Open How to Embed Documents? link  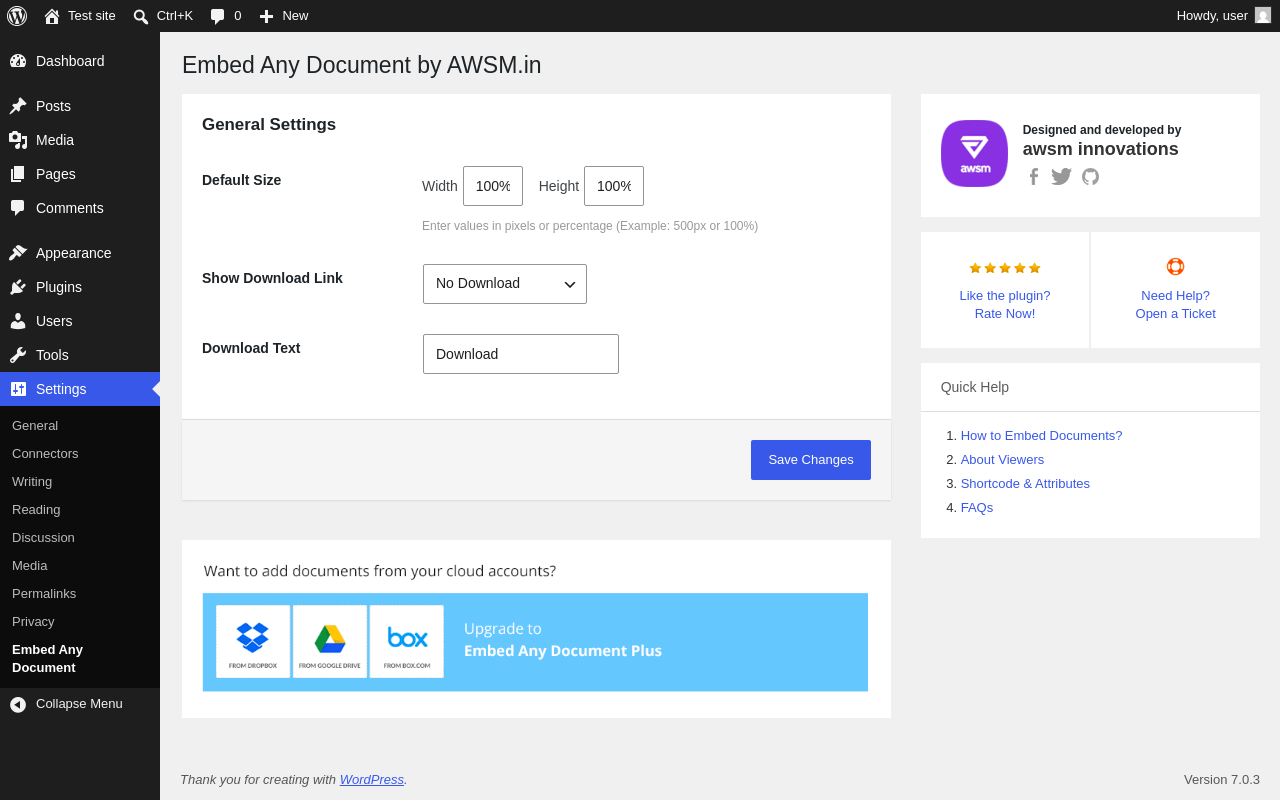coord(1041,436)
